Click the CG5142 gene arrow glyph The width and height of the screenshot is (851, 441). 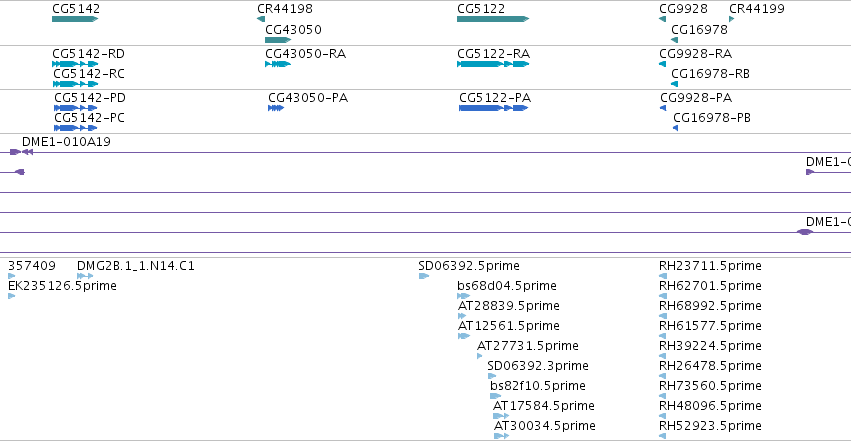click(75, 19)
